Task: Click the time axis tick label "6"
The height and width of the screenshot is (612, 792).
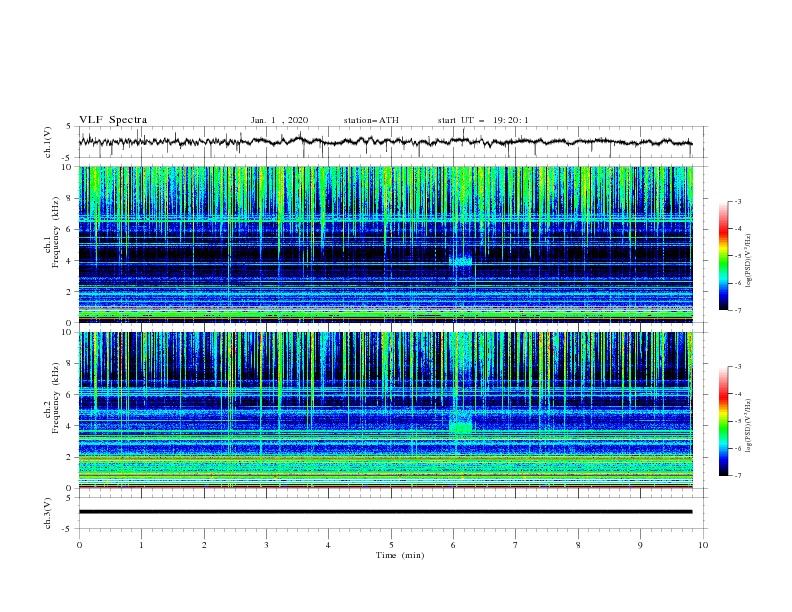Action: (453, 545)
